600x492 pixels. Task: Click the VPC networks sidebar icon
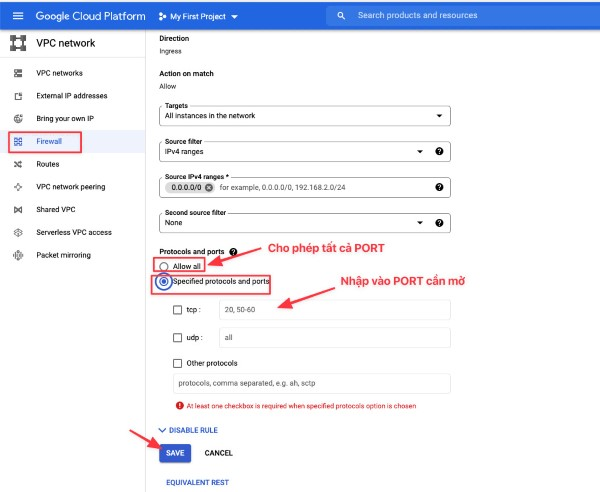(16, 73)
